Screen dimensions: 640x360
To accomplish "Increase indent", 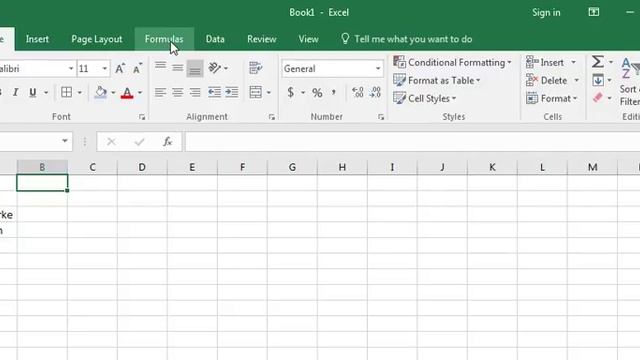I will pyautogui.click(x=232, y=93).
